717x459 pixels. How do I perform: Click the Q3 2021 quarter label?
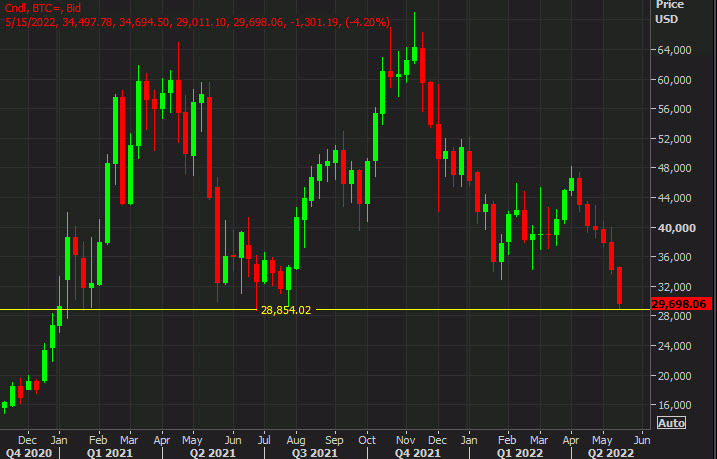(315, 453)
